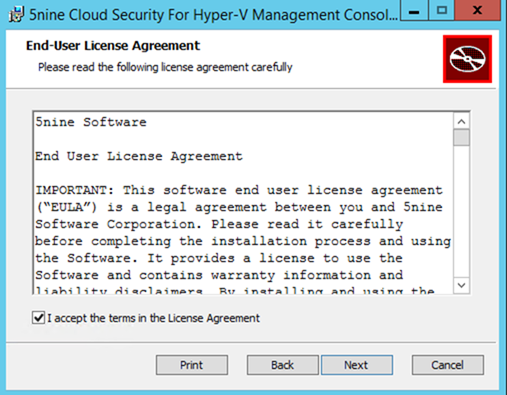Click the installer icon in title bar
Image resolution: width=507 pixels, height=395 pixels.
16,15
